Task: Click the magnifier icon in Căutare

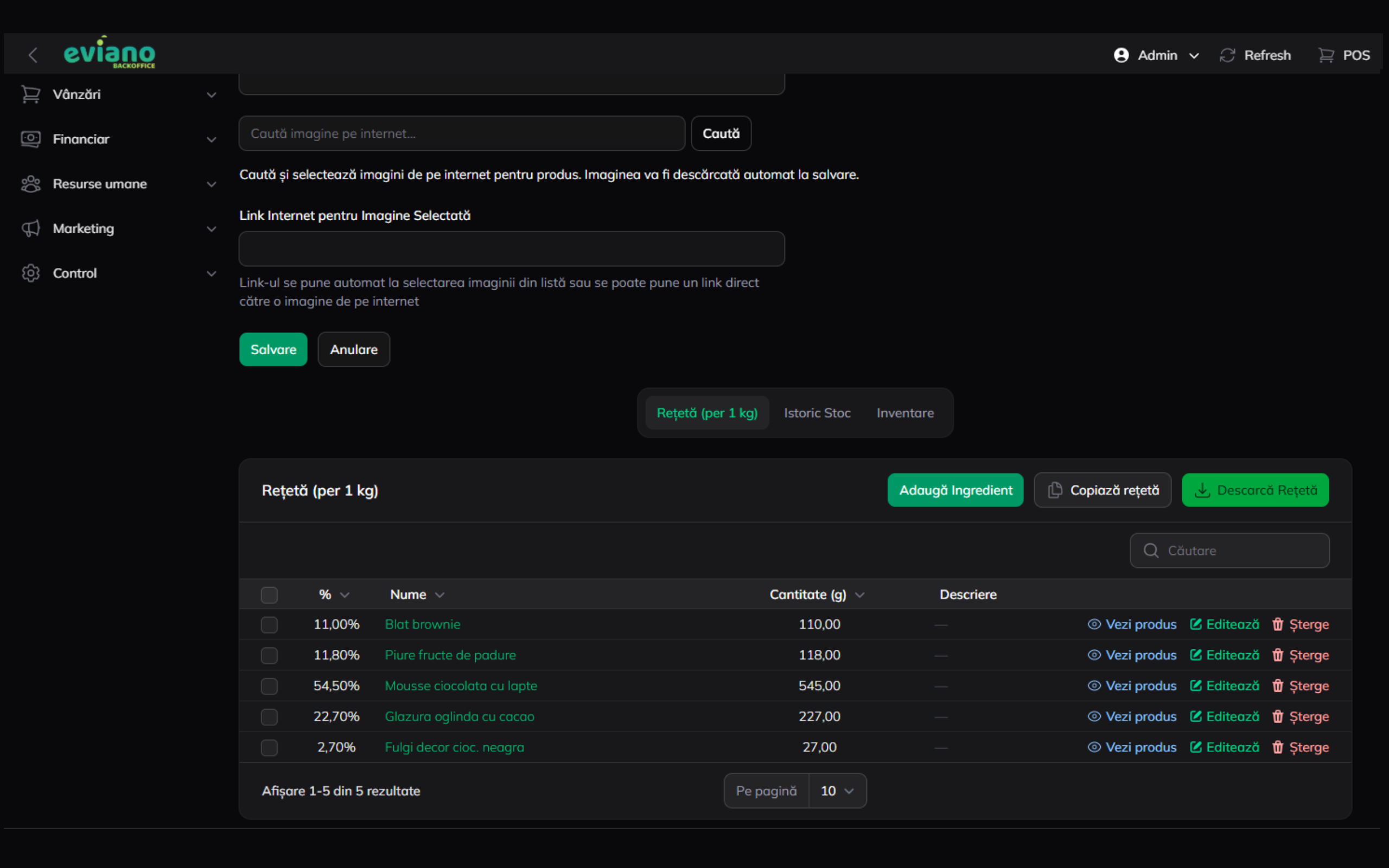Action: point(1151,551)
